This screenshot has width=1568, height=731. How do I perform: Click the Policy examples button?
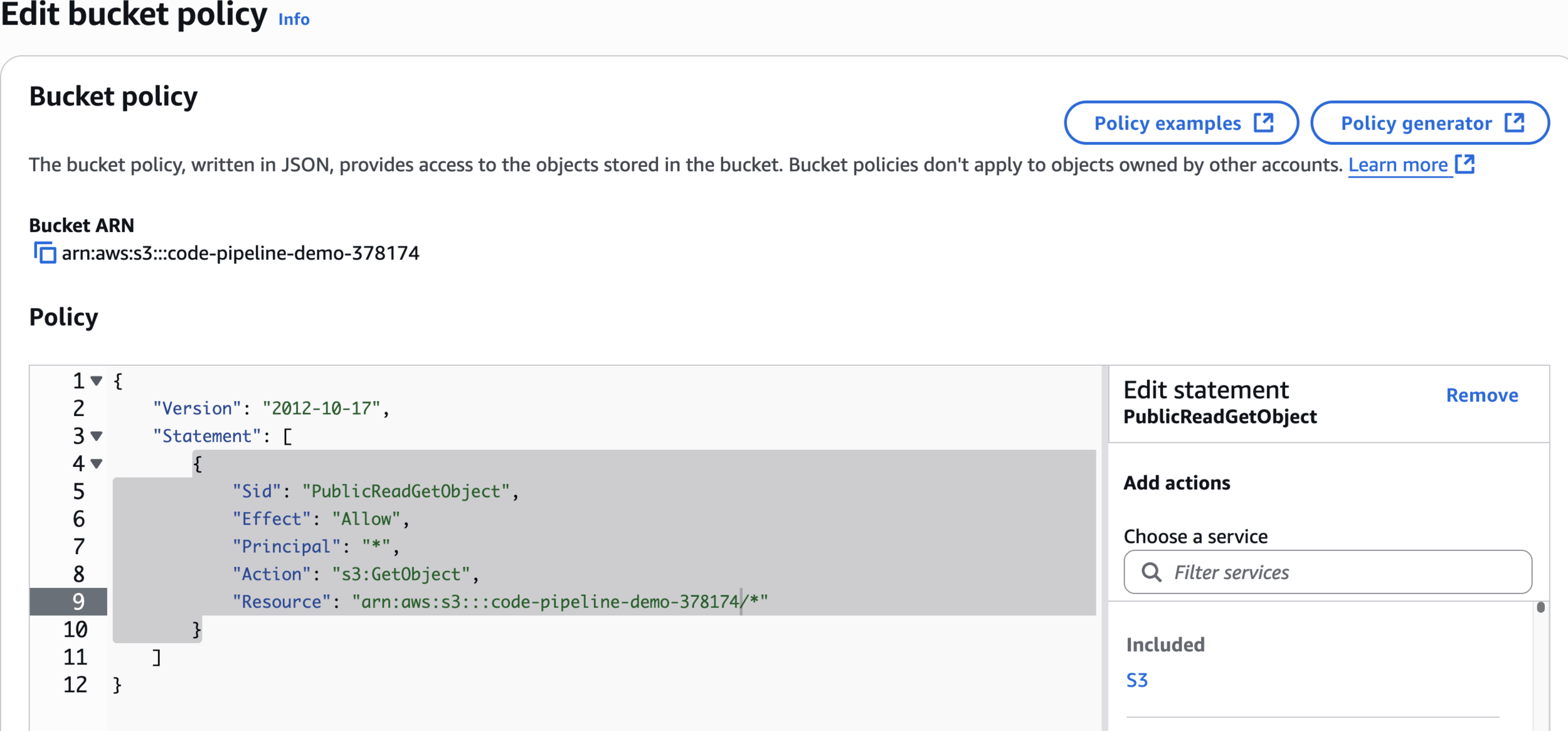[x=1167, y=123]
